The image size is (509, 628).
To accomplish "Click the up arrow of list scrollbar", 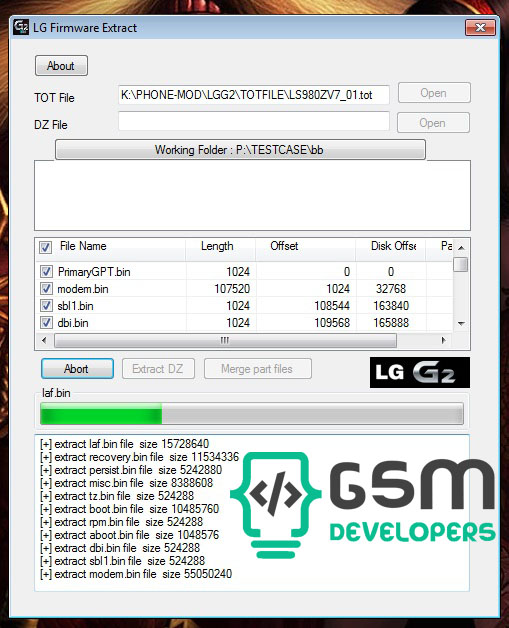I will point(461,248).
